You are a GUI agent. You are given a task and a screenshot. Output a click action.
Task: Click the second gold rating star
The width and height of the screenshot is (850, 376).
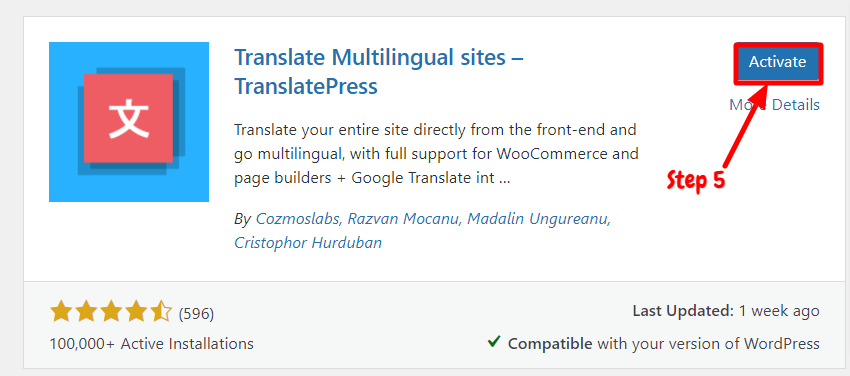coord(86,313)
